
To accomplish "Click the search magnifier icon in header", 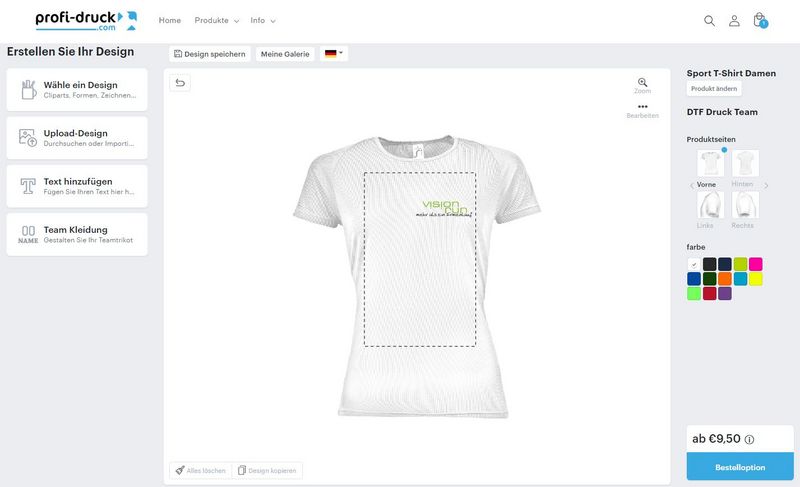I will click(x=709, y=20).
